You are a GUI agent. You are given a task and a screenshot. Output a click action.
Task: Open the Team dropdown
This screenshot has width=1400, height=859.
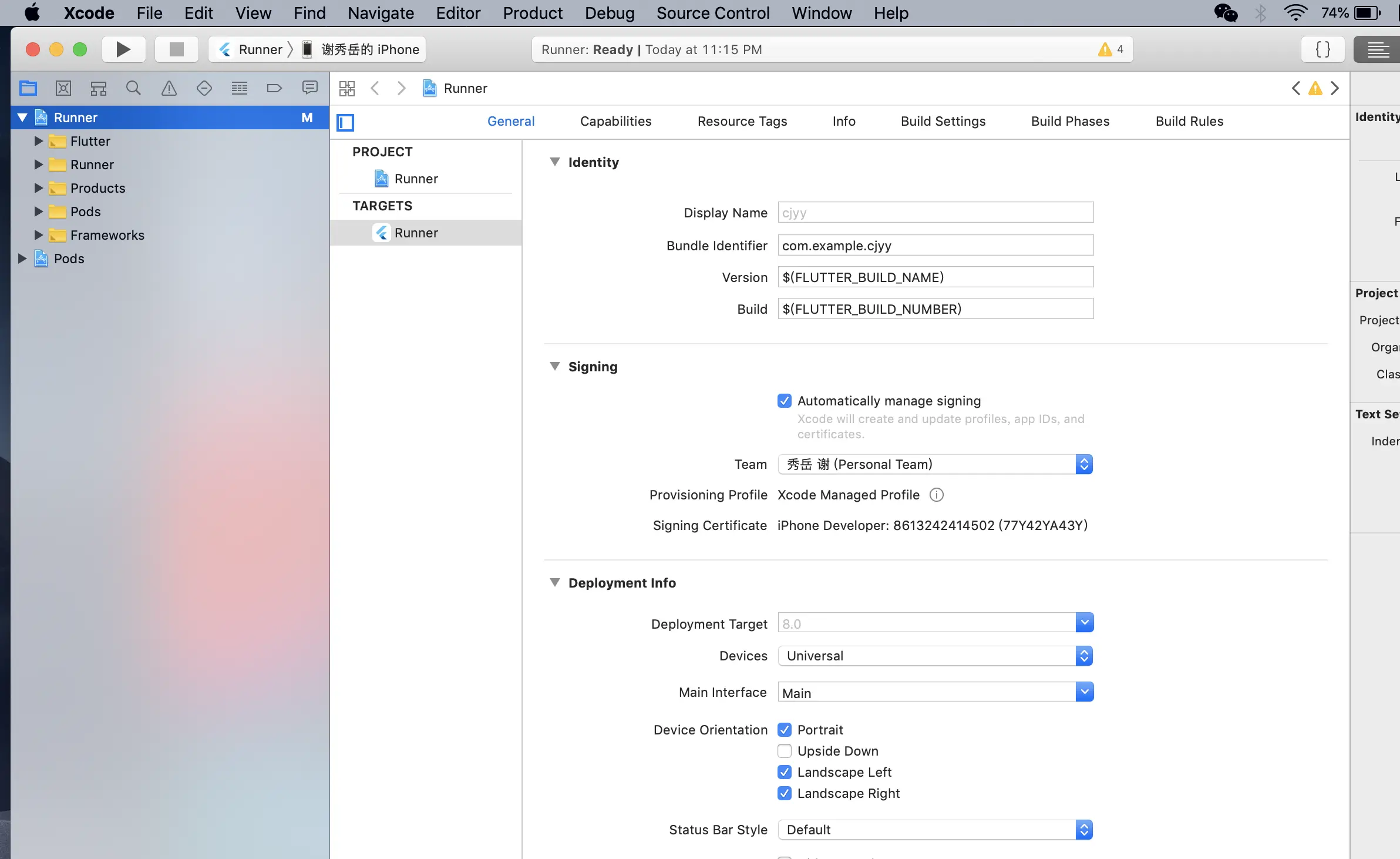[x=935, y=464]
